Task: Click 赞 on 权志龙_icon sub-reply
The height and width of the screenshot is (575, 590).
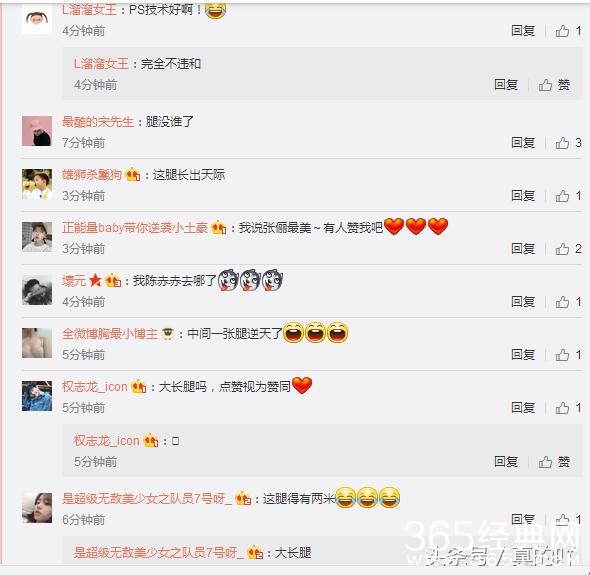Action: coord(554,462)
